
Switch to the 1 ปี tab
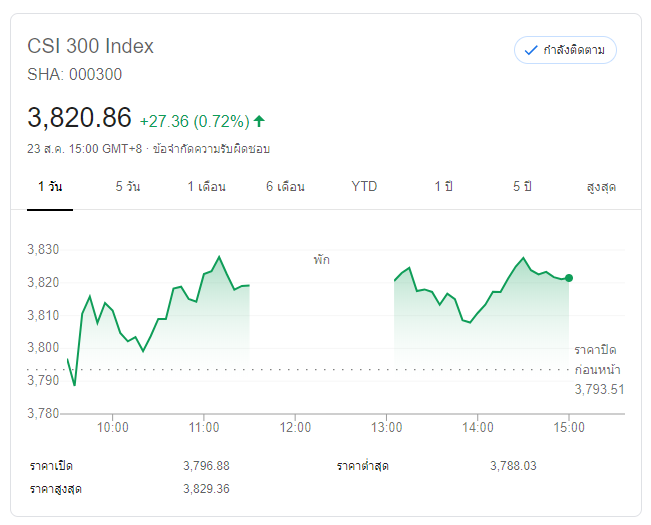pos(443,187)
